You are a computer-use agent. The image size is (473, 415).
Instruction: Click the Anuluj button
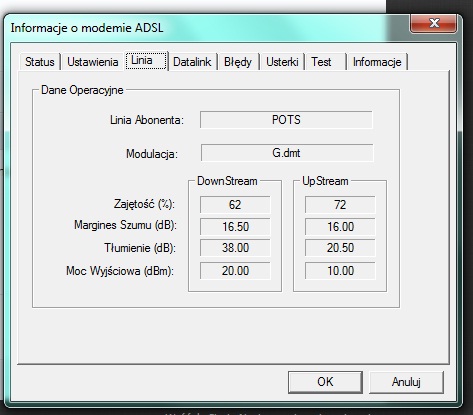tap(406, 382)
